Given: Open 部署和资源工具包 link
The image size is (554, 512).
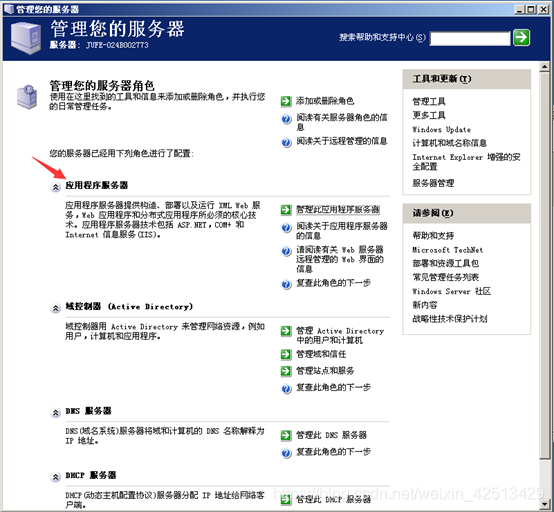Looking at the screenshot, I should tap(446, 264).
